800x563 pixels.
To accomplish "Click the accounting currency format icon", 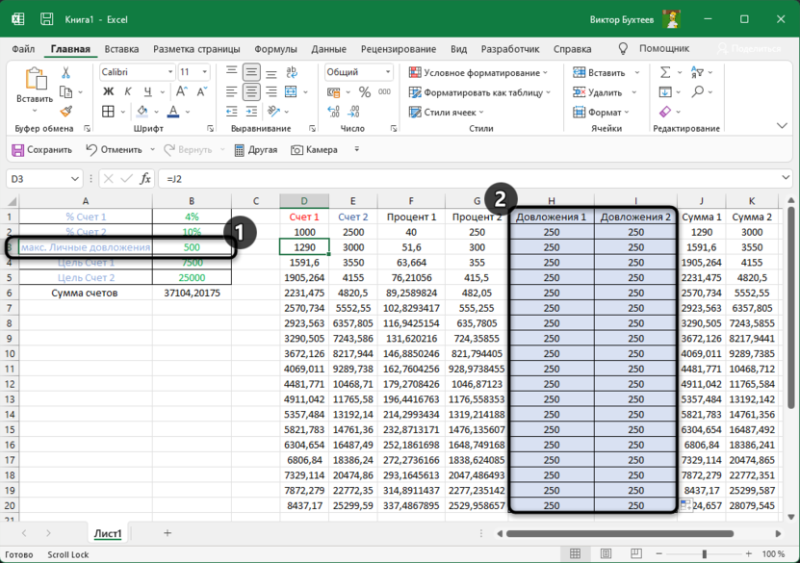I will coord(334,92).
